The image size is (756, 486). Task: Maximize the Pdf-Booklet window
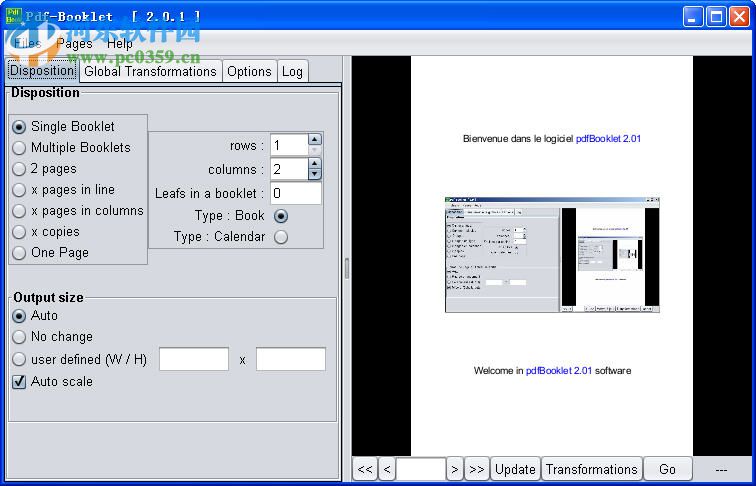(716, 17)
